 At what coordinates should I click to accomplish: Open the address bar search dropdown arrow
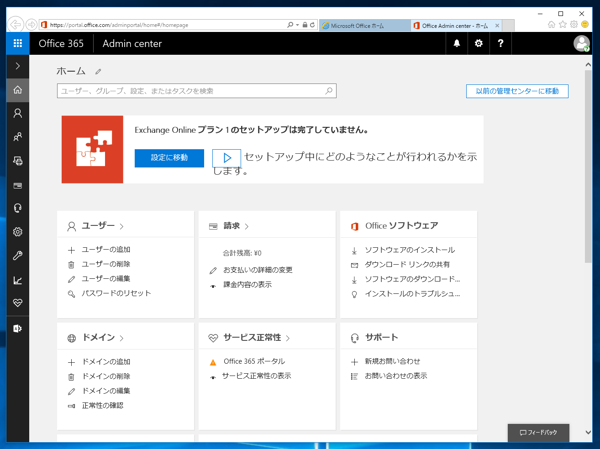(297, 25)
